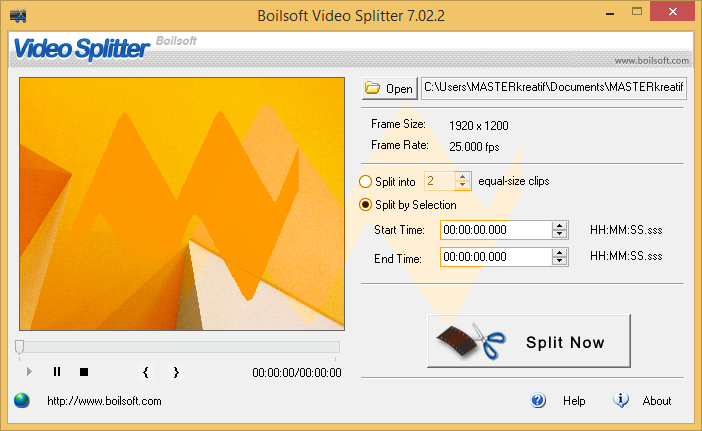Increase the number of equal-size clips
Screen dimensions: 702x431
pos(462,177)
